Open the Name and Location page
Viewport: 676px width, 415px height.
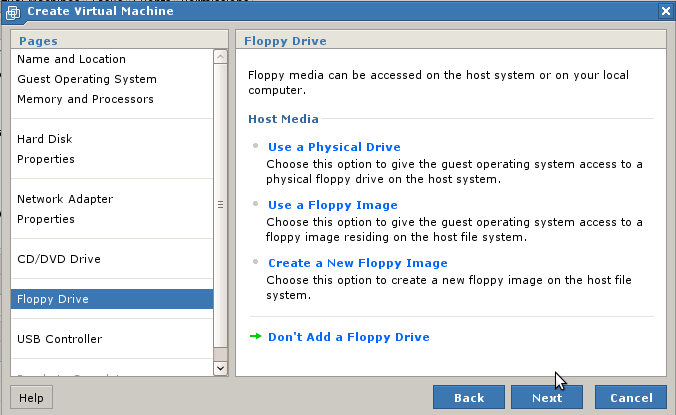pyautogui.click(x=71, y=59)
